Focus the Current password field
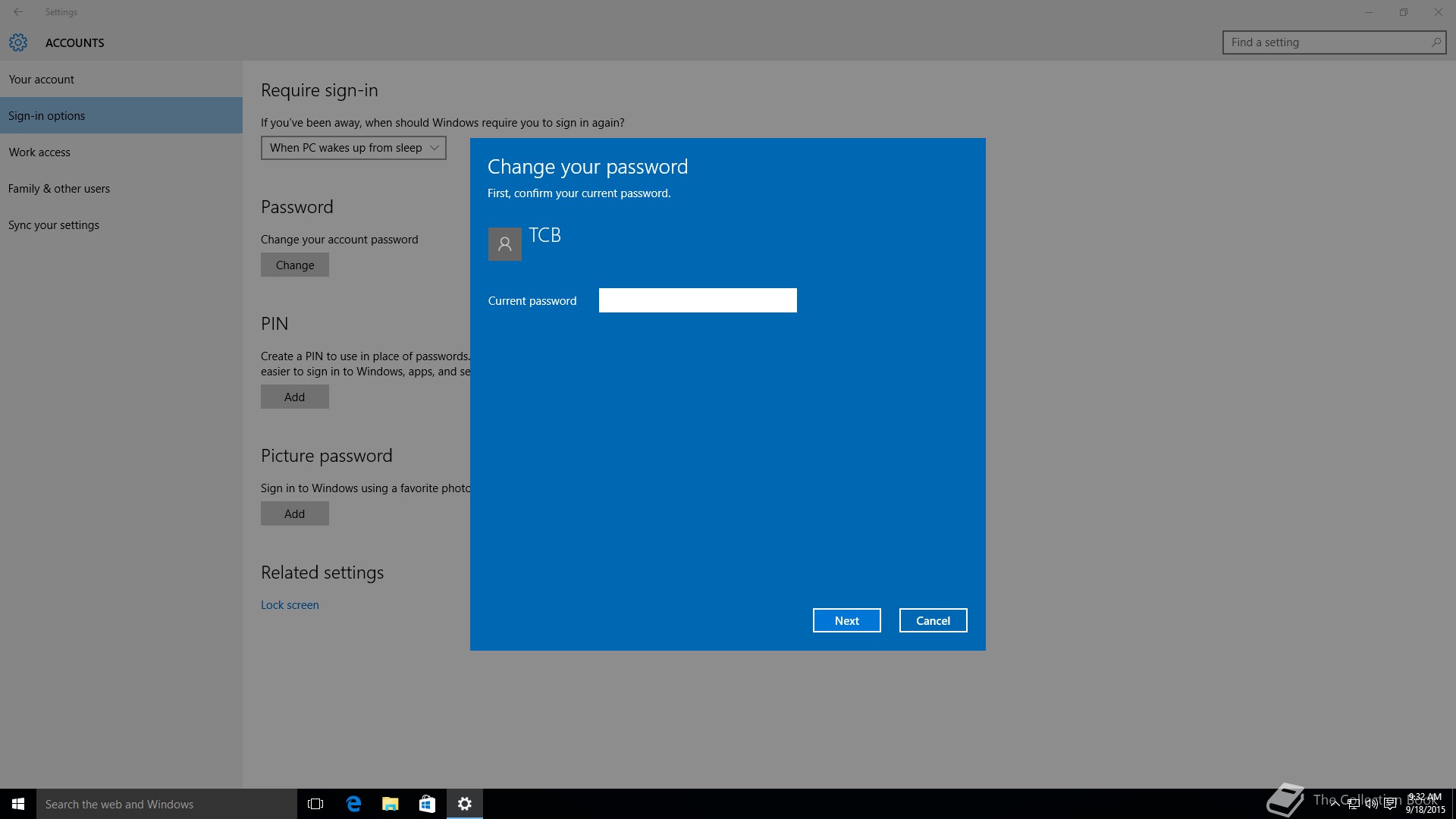The image size is (1456, 819). [698, 300]
